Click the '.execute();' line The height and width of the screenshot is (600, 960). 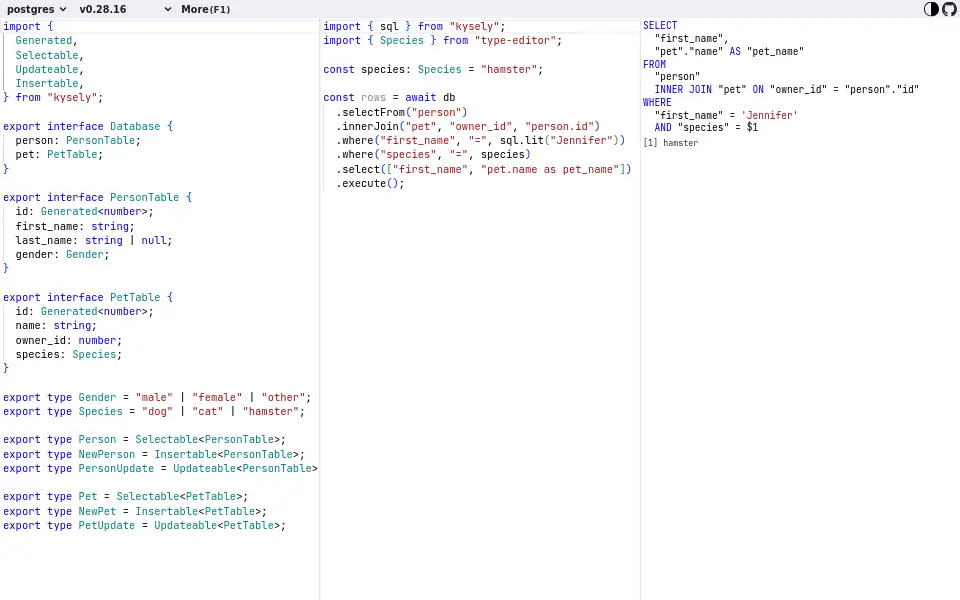(370, 183)
